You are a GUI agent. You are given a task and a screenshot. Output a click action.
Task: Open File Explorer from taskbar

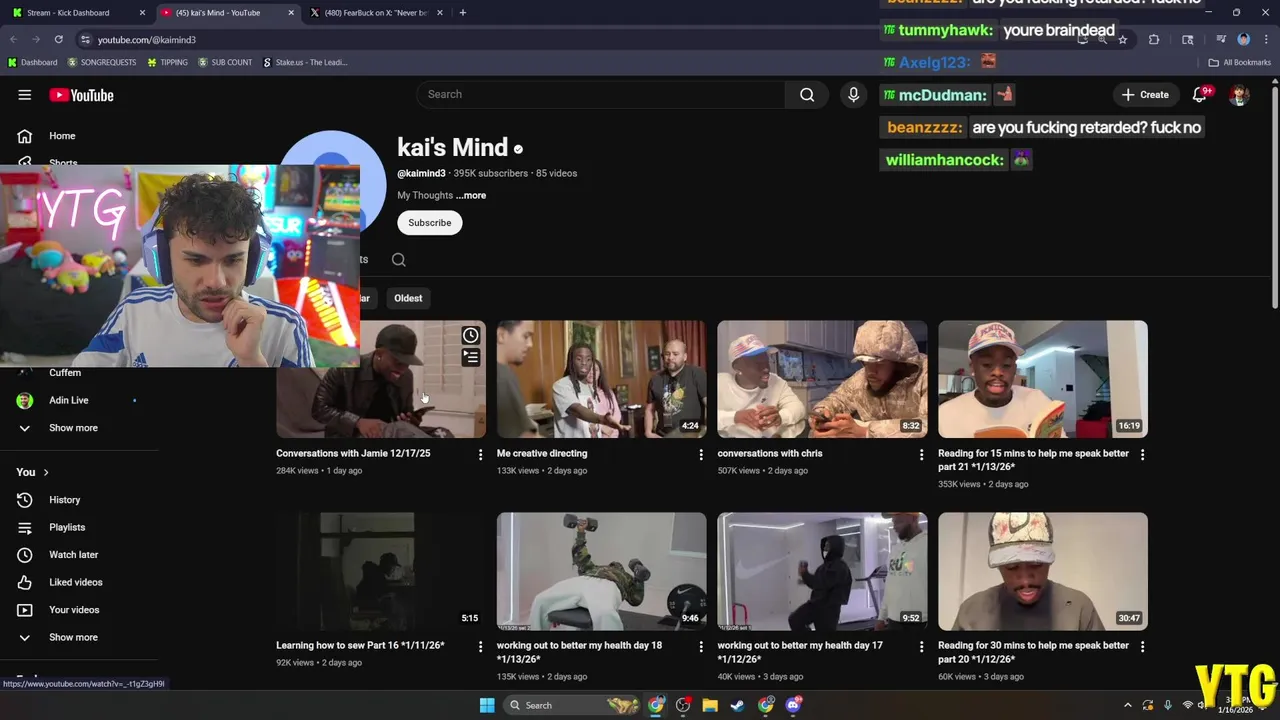coord(710,705)
